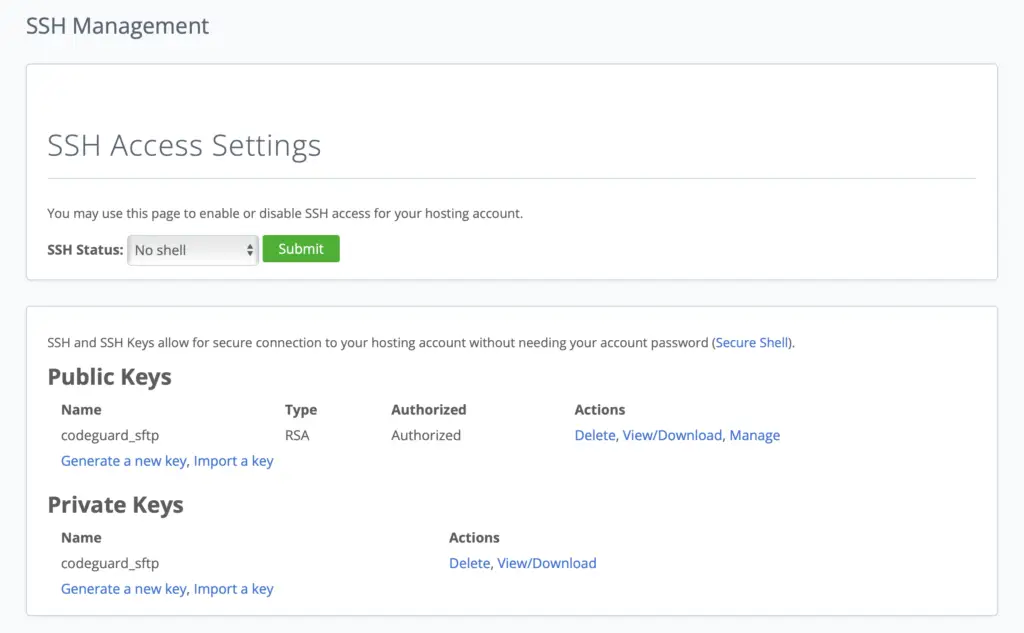Click the Type column header

(301, 410)
